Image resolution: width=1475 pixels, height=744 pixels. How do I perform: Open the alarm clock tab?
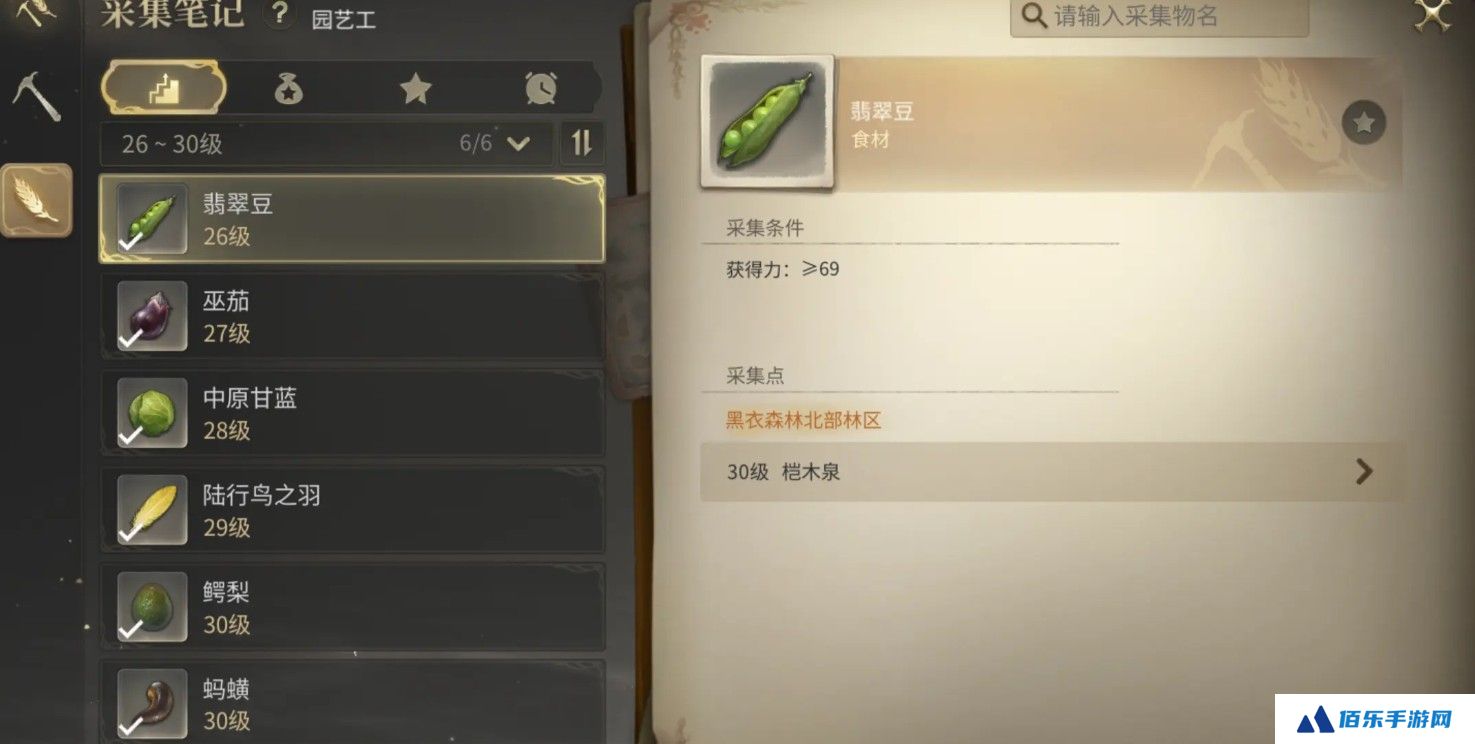(x=541, y=89)
